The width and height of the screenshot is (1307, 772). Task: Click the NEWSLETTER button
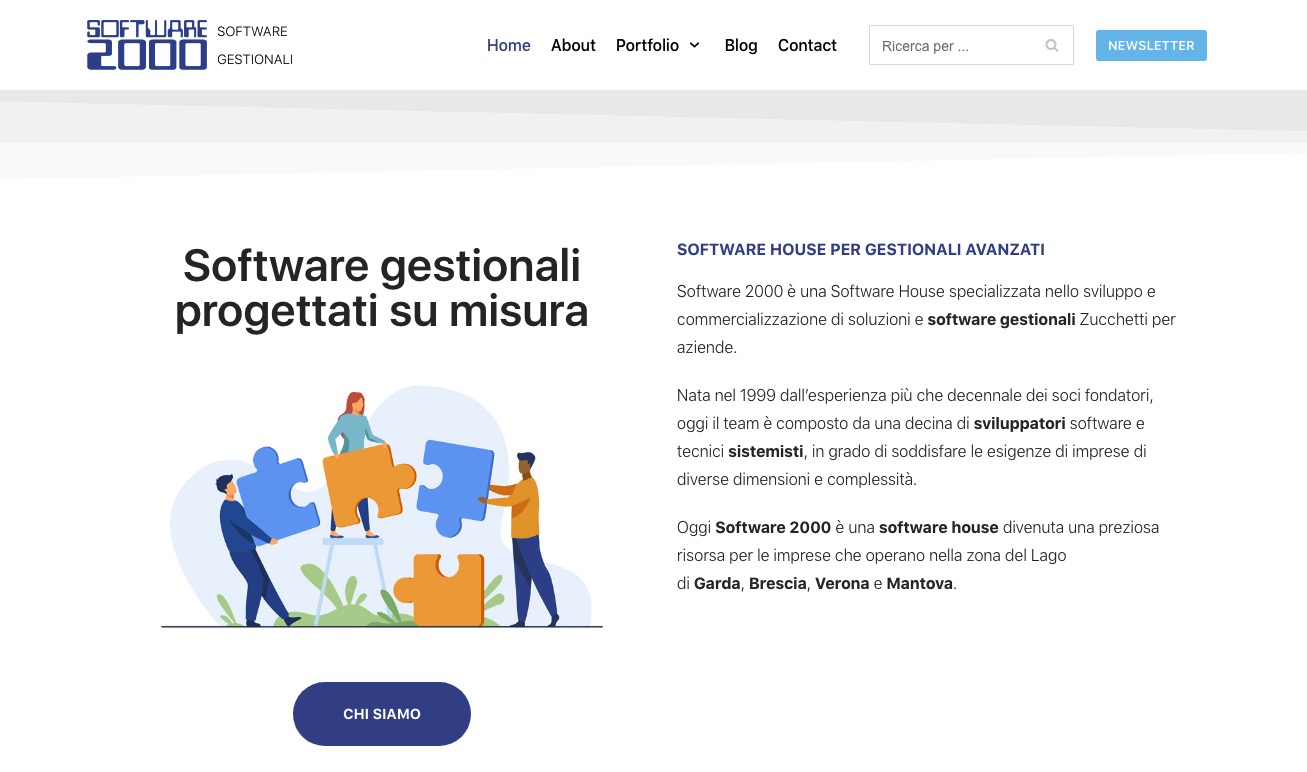click(x=1151, y=45)
